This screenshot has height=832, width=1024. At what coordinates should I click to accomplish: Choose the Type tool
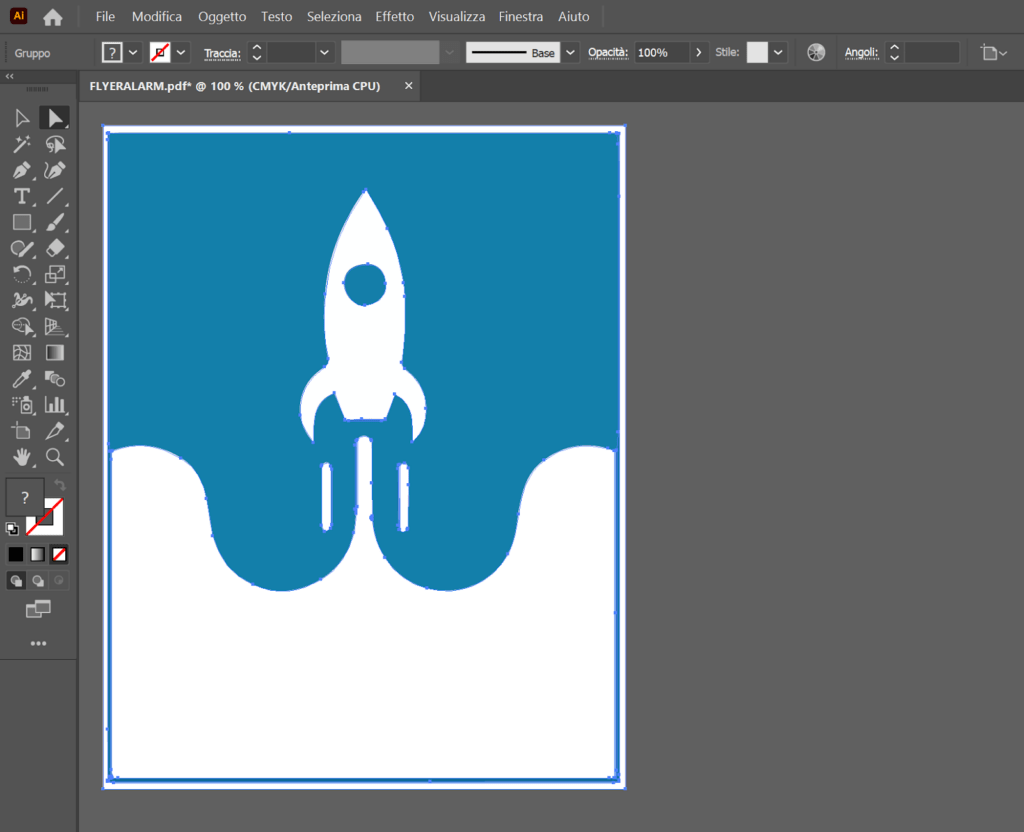(x=22, y=197)
